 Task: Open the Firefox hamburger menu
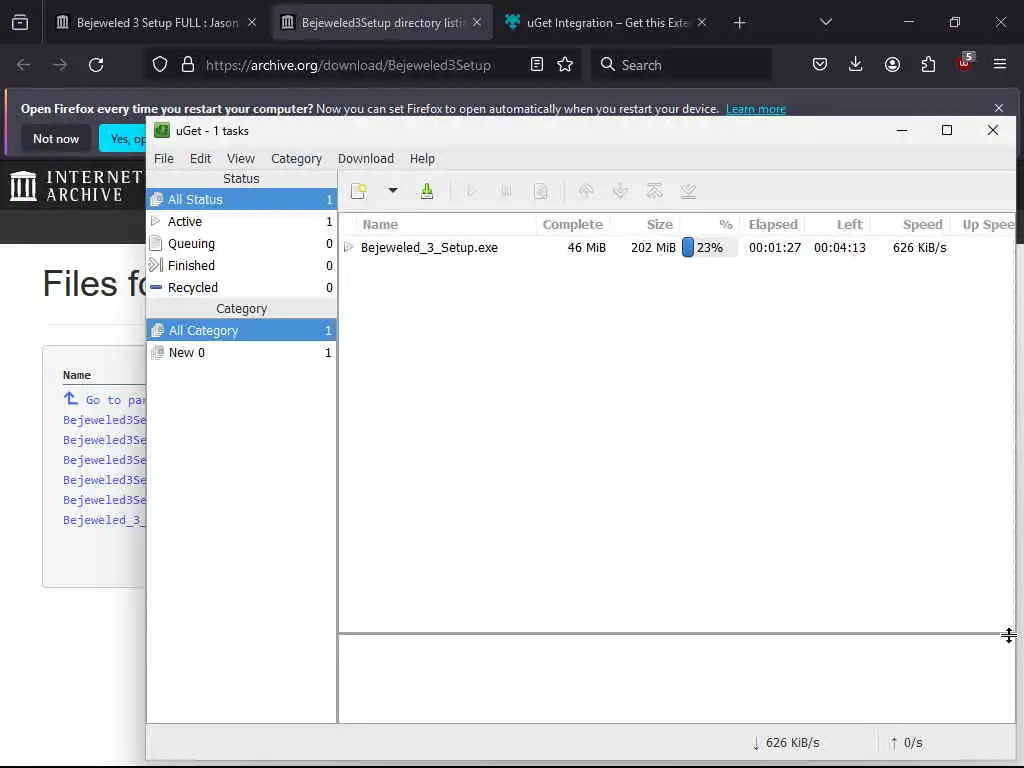(1000, 64)
